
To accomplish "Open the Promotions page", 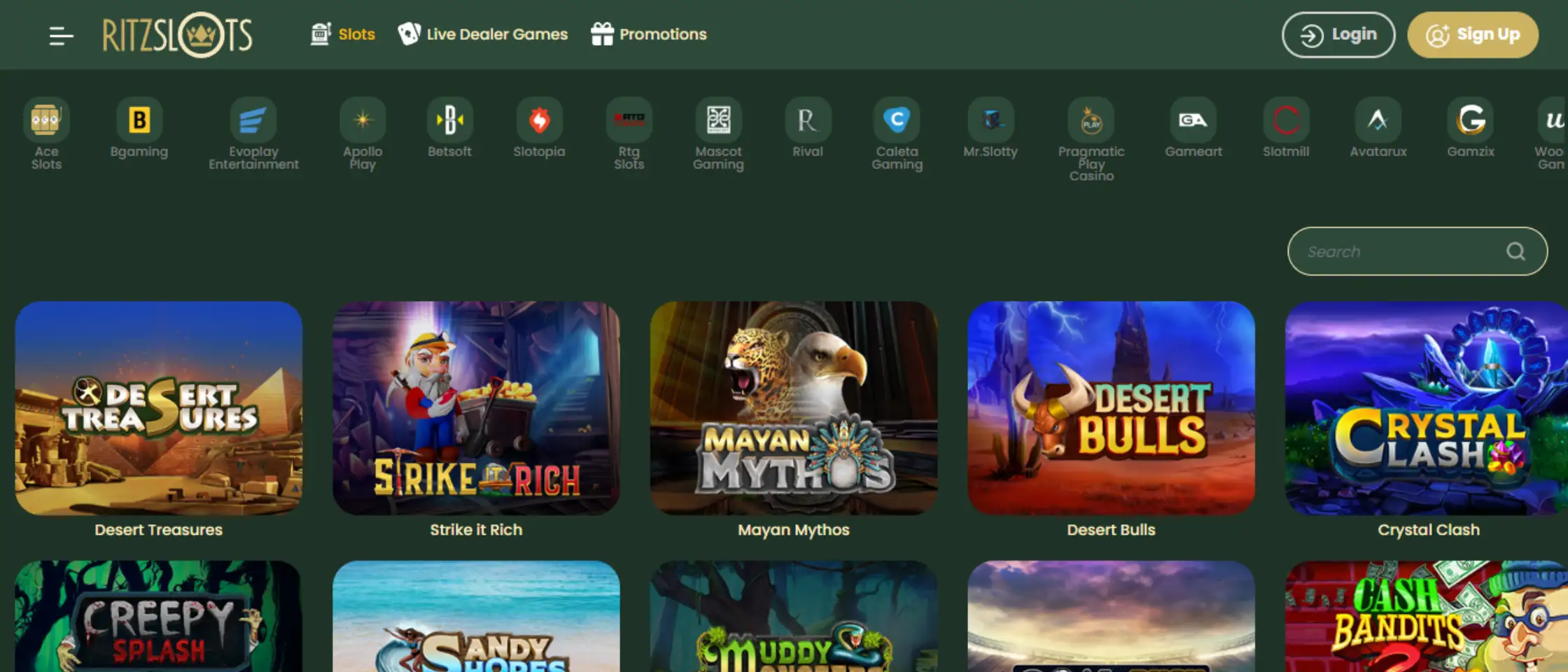I will [x=649, y=34].
